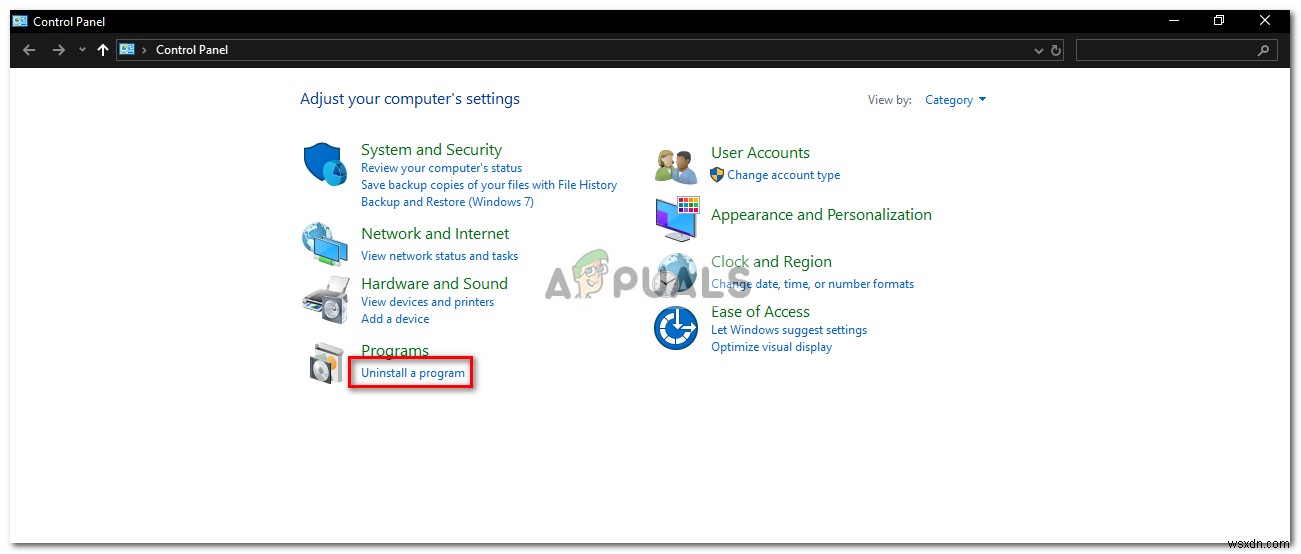Image resolution: width=1301 pixels, height=554 pixels.
Task: Open Save backup copies with File History
Action: [x=489, y=185]
